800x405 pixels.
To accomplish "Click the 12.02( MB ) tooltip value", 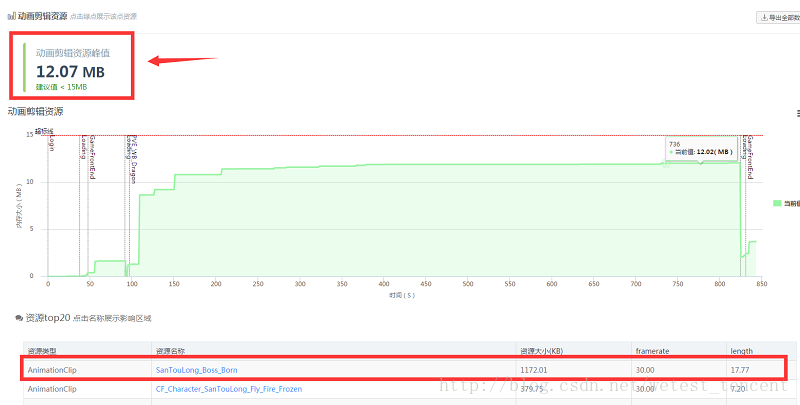I will (714, 151).
